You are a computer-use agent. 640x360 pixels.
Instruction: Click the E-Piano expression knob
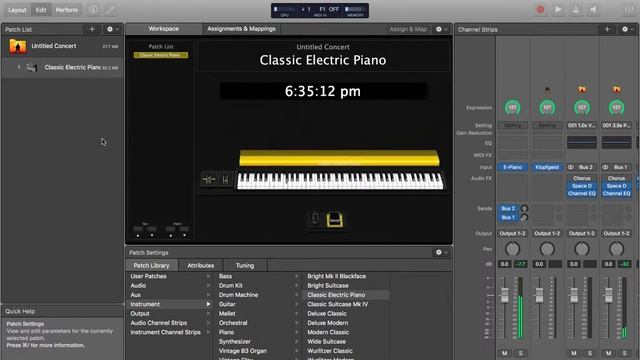512,108
